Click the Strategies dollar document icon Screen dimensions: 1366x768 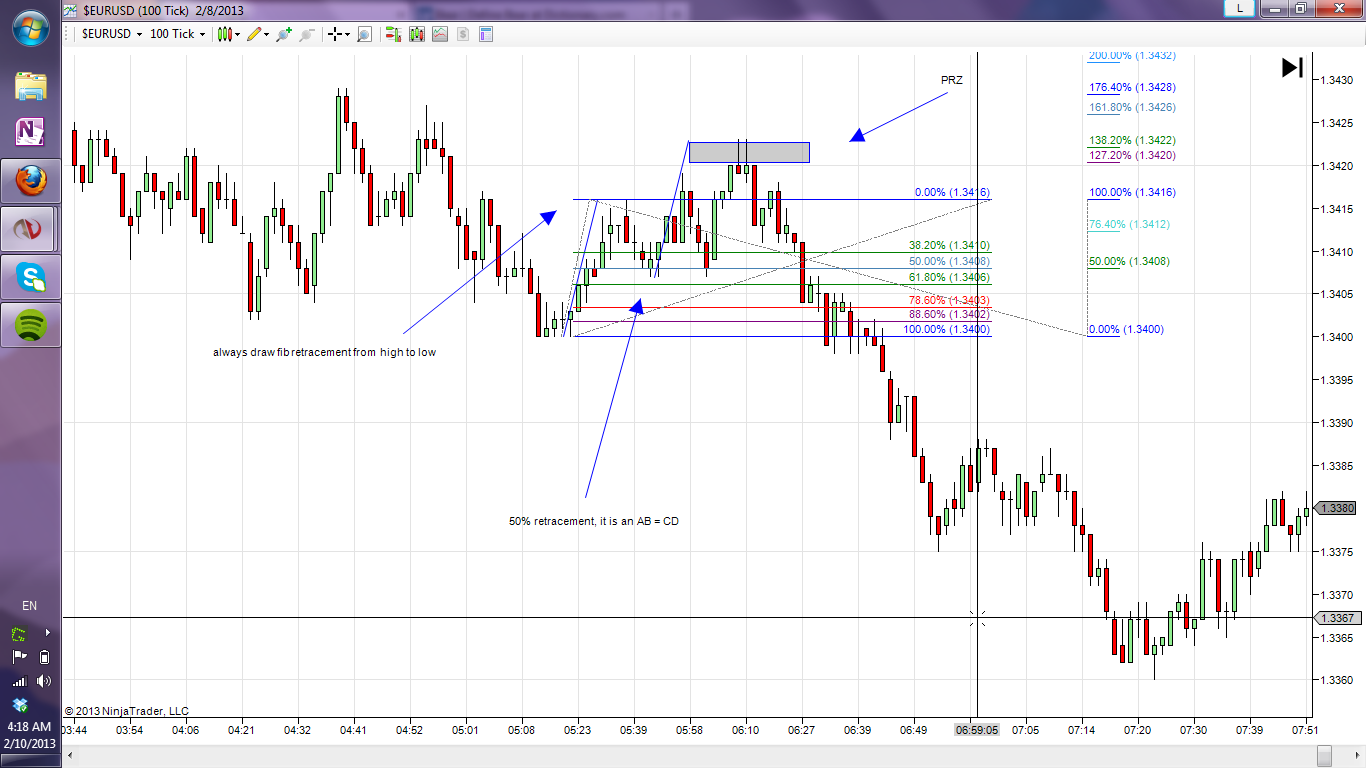click(x=463, y=34)
